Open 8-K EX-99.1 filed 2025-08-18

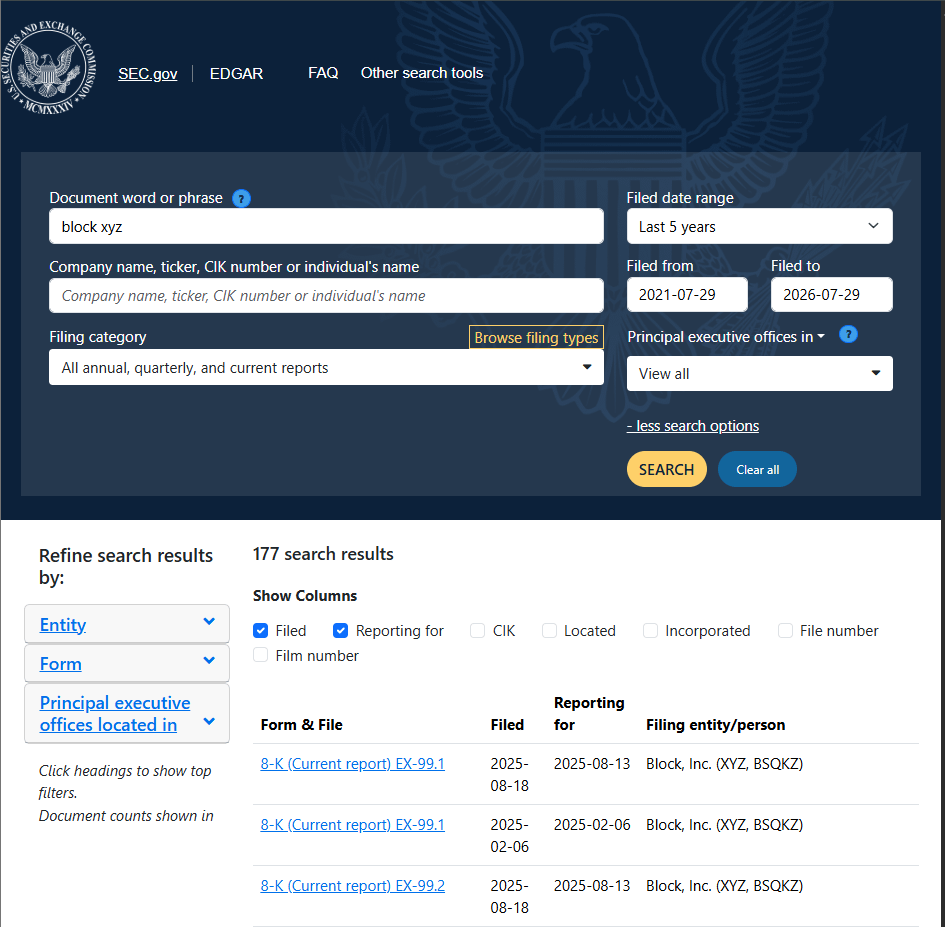353,764
